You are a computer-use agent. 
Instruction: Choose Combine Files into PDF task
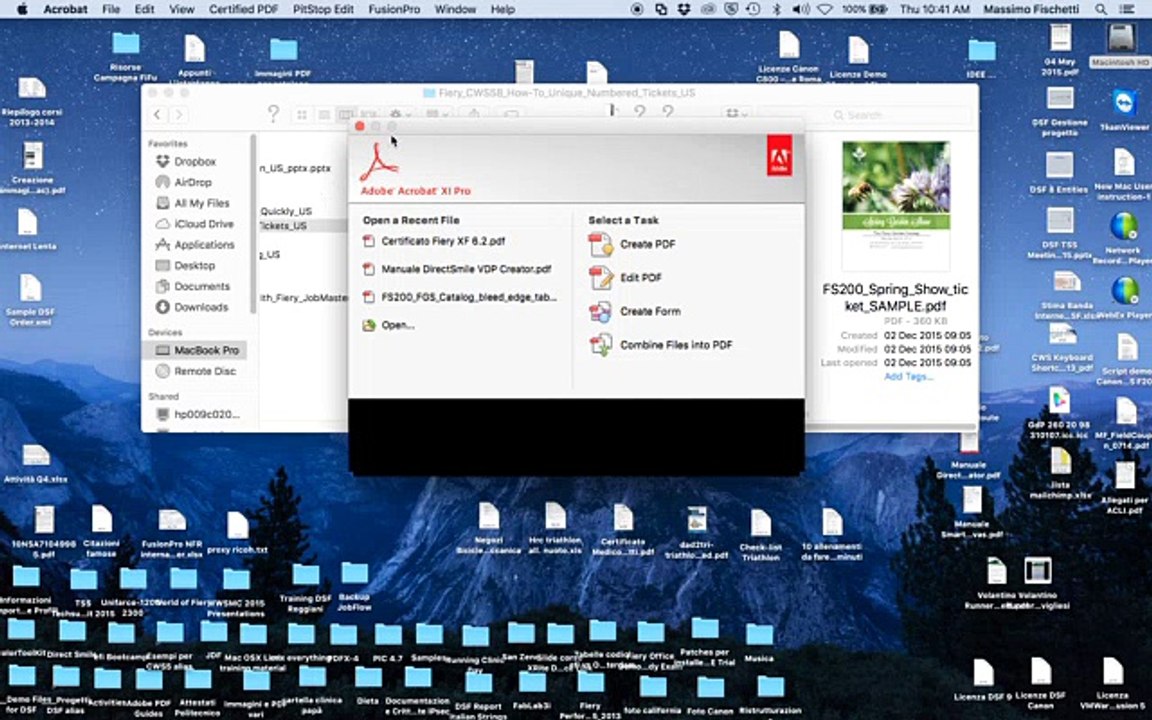(x=676, y=345)
